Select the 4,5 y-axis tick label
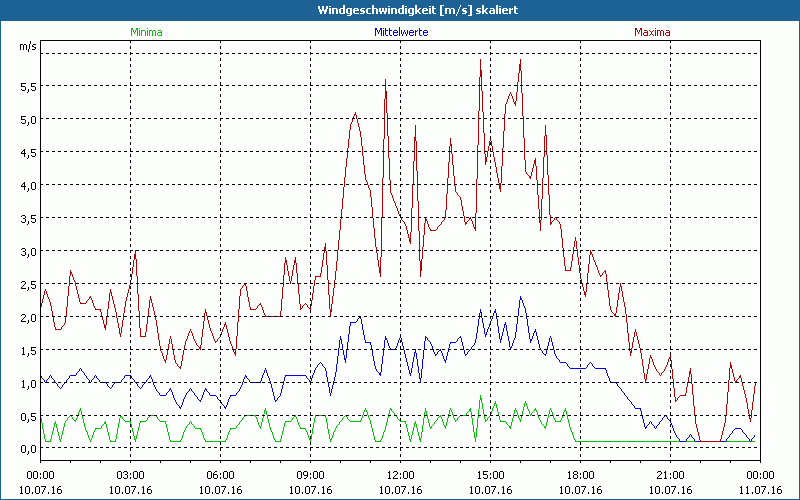Viewport: 800px width, 500px height. coord(27,152)
